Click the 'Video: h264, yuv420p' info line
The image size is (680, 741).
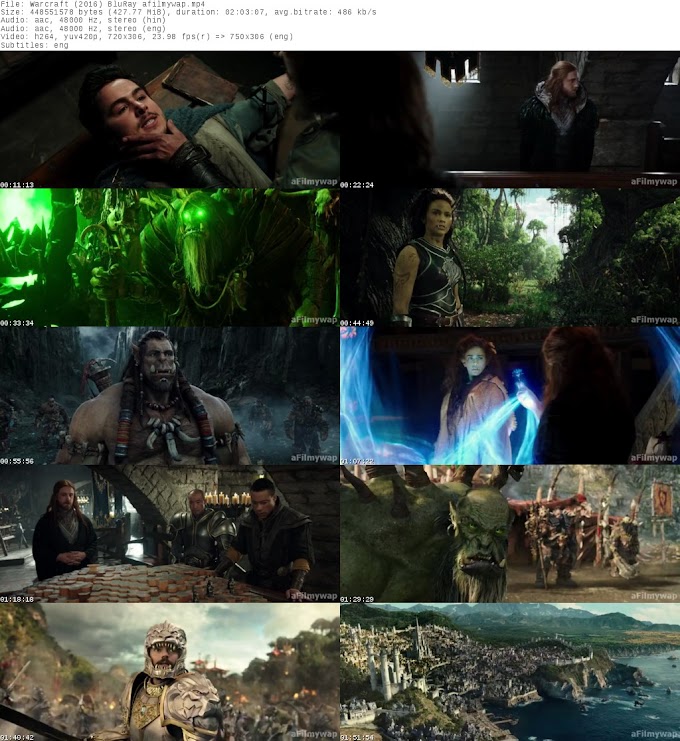coord(146,36)
